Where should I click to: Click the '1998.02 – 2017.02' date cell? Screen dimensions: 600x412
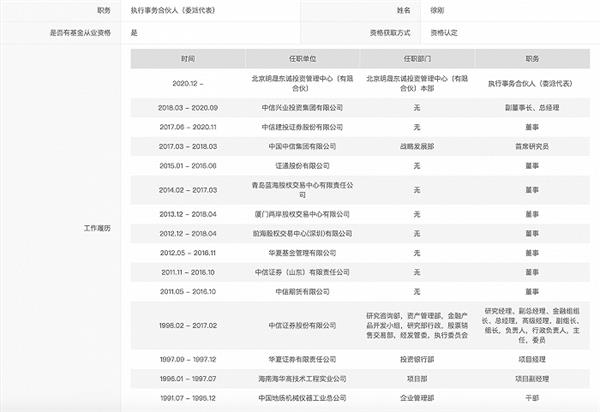point(188,326)
